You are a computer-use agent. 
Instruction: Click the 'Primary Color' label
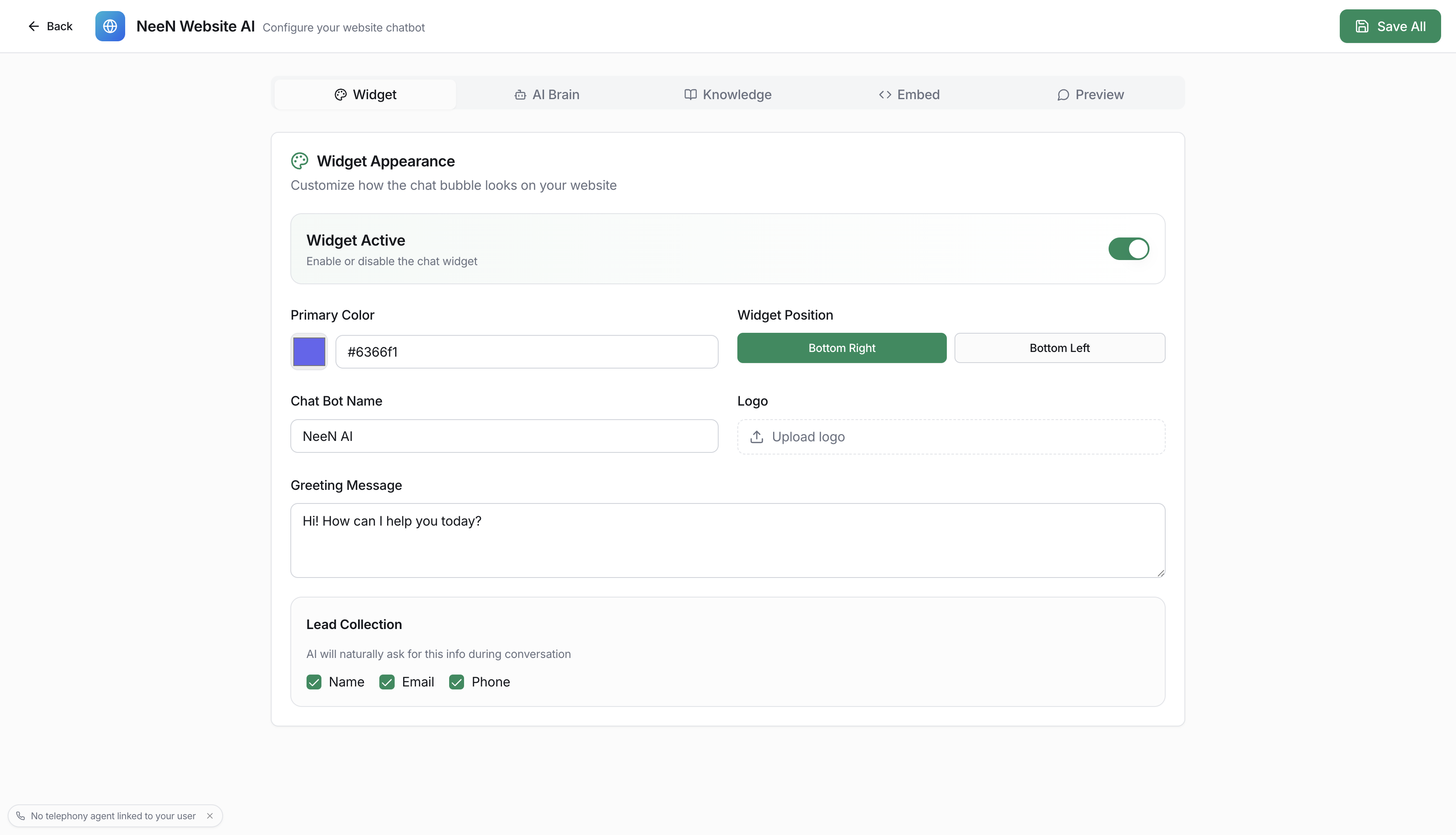tap(332, 315)
